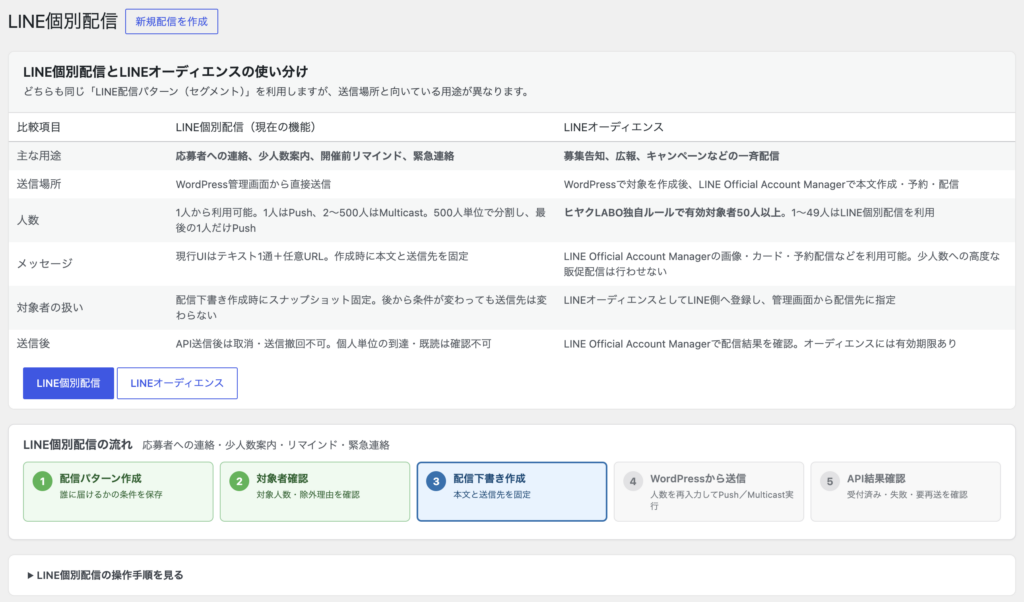Click cell API送信後は取消・送信撤回不可
This screenshot has width=1024, height=602.
coord(333,343)
